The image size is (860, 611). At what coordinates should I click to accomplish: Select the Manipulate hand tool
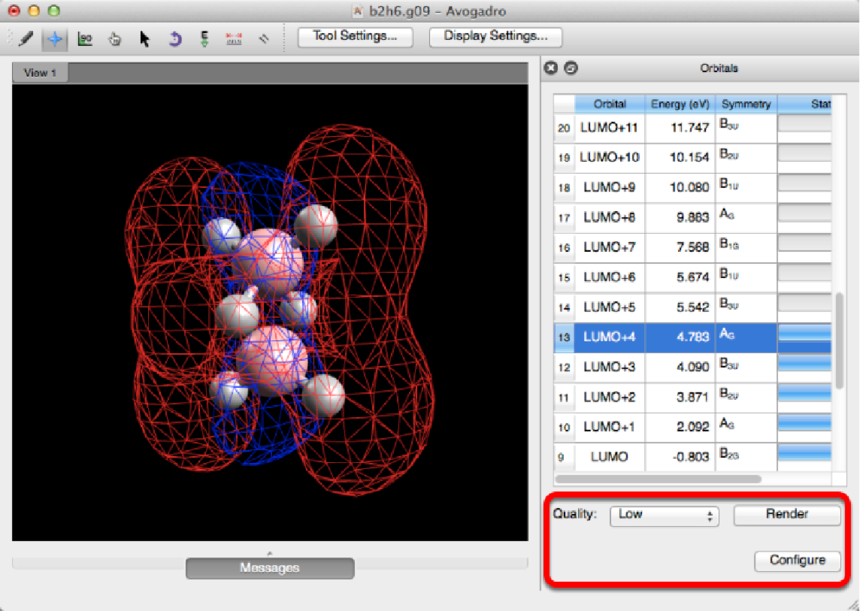114,39
